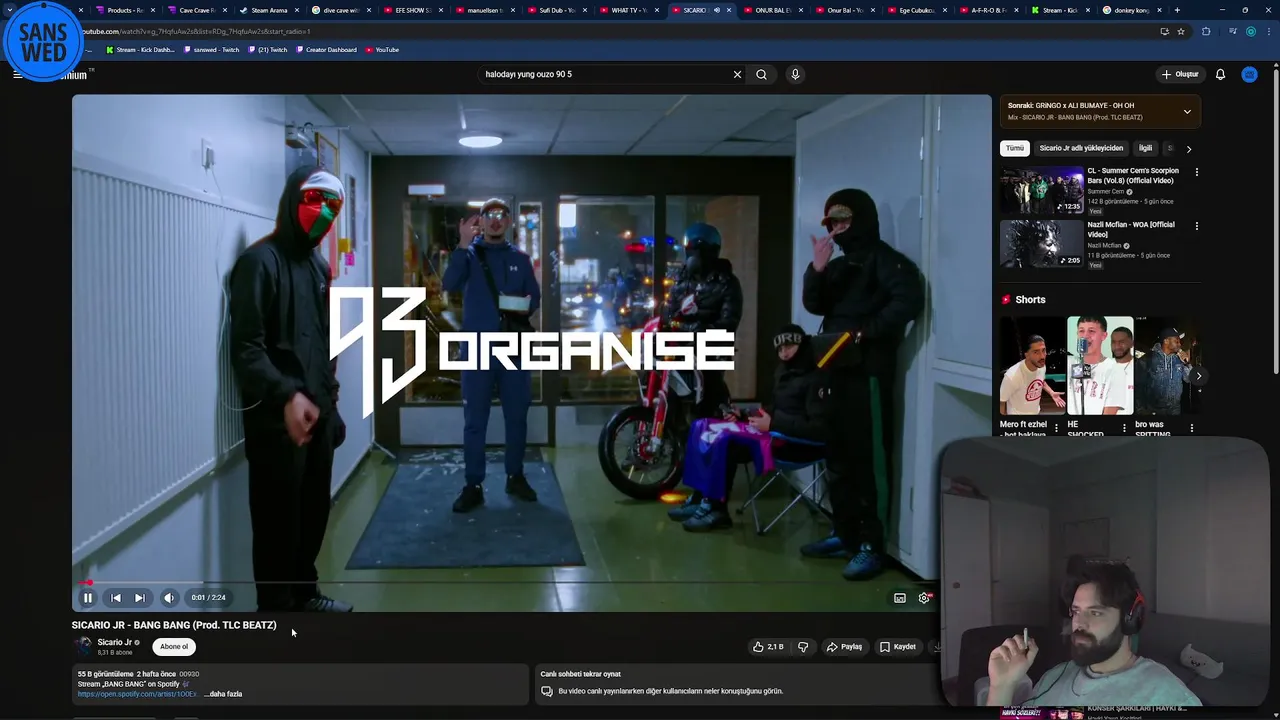Click the browser address bar URL

[196, 31]
